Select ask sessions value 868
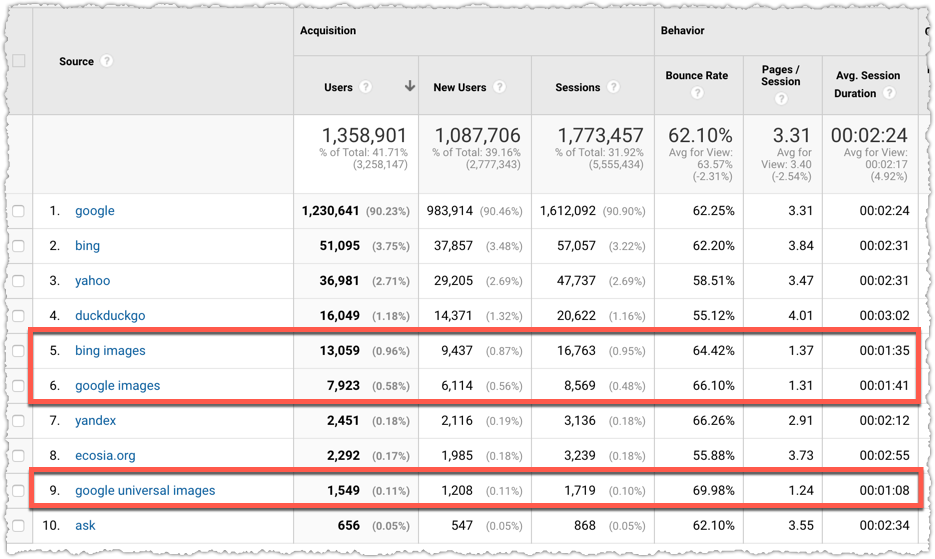The width and height of the screenshot is (935, 559). click(x=584, y=526)
